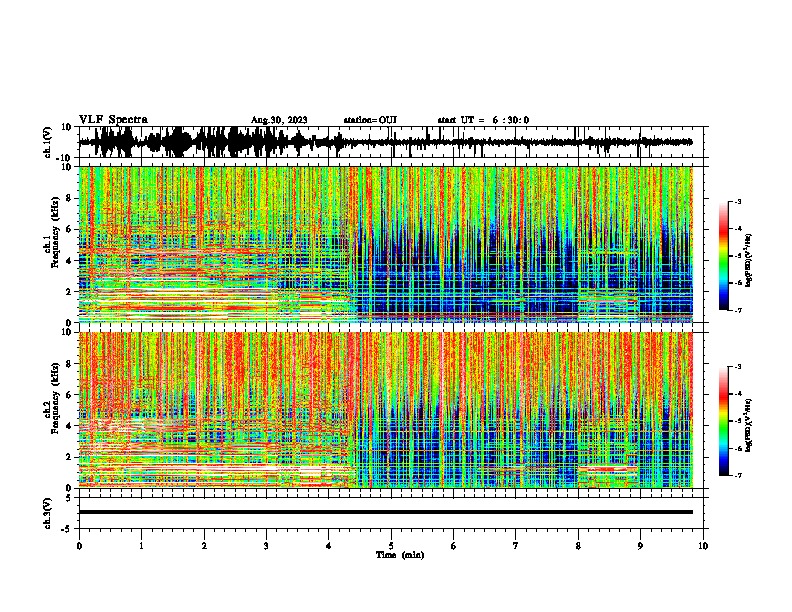
Task: Click the "station=OUI" header label
Action: click(x=370, y=120)
